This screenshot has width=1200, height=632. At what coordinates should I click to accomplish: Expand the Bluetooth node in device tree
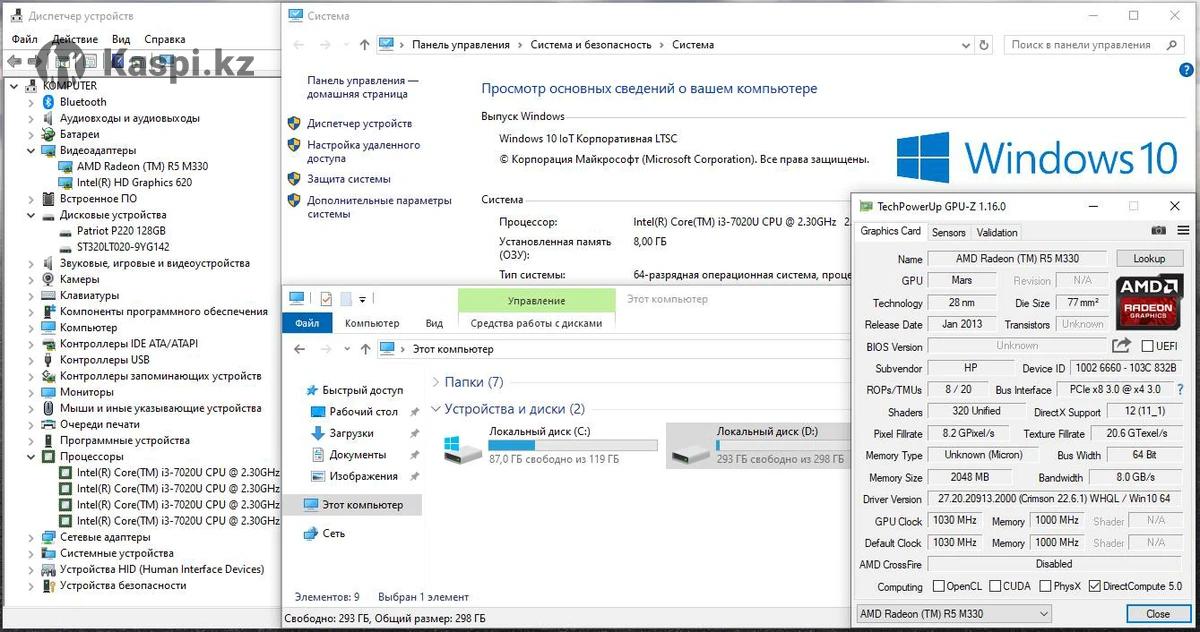[x=32, y=102]
